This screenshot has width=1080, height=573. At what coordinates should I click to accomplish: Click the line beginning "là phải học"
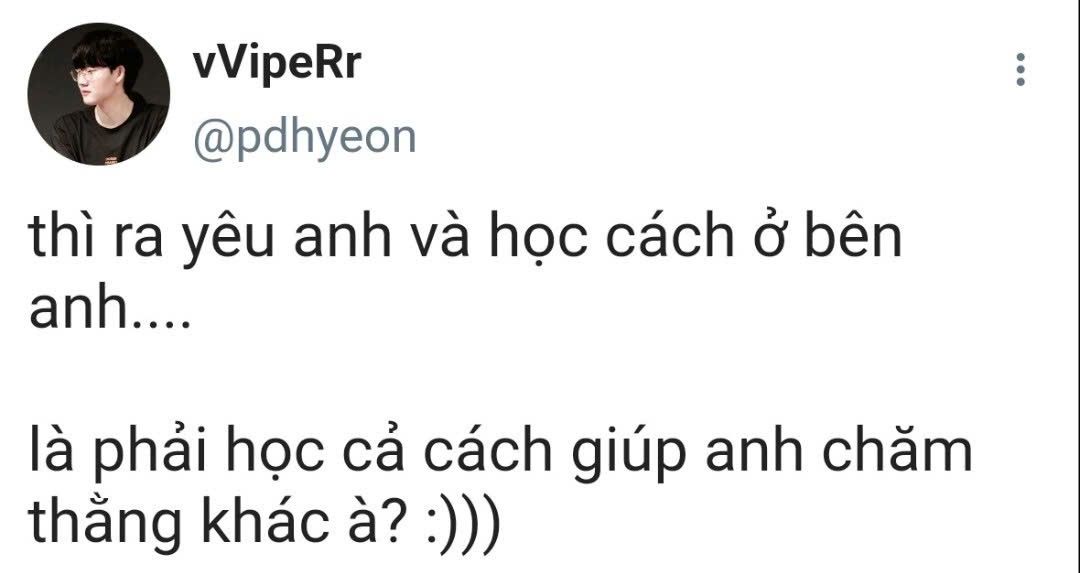[500, 455]
